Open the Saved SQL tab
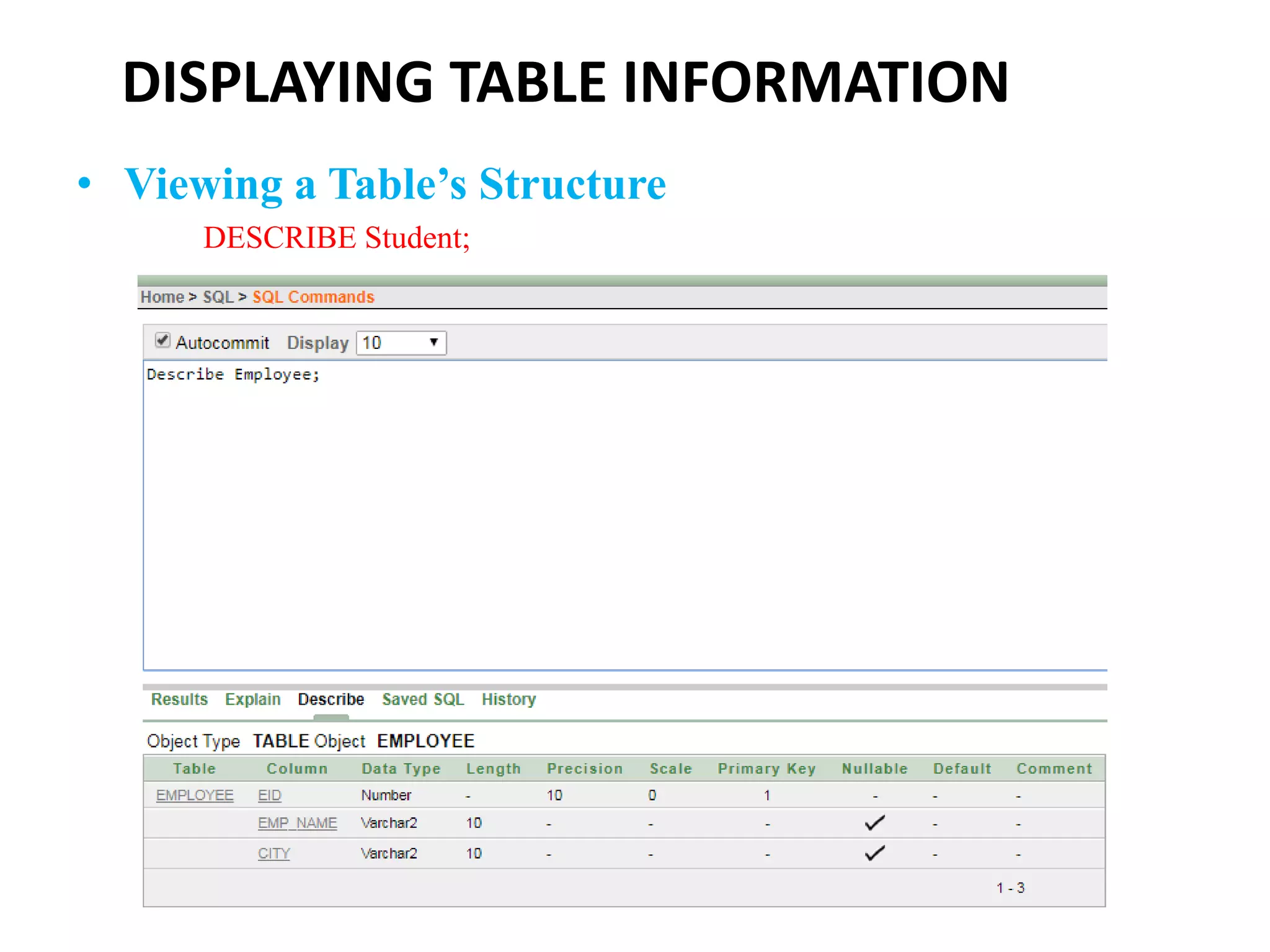 click(423, 699)
